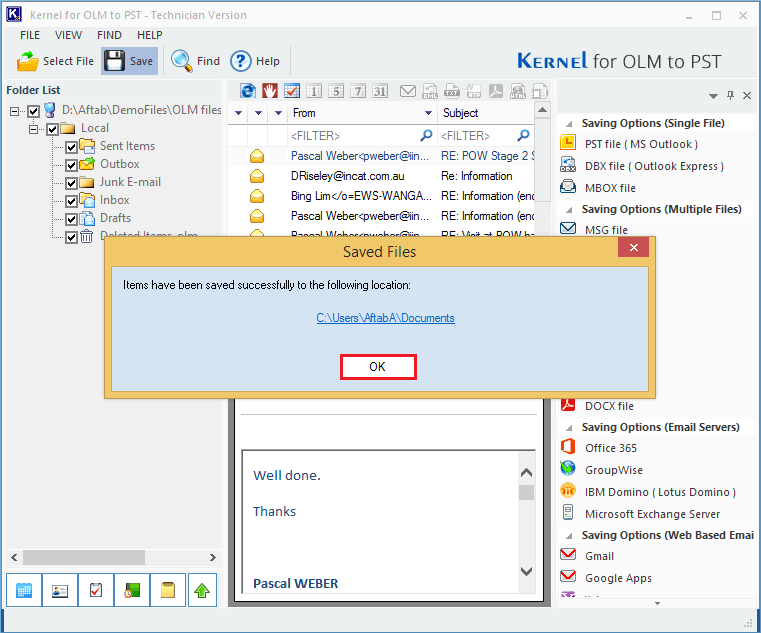
Task: Open the Tasks clipboard view
Action: tap(96, 590)
